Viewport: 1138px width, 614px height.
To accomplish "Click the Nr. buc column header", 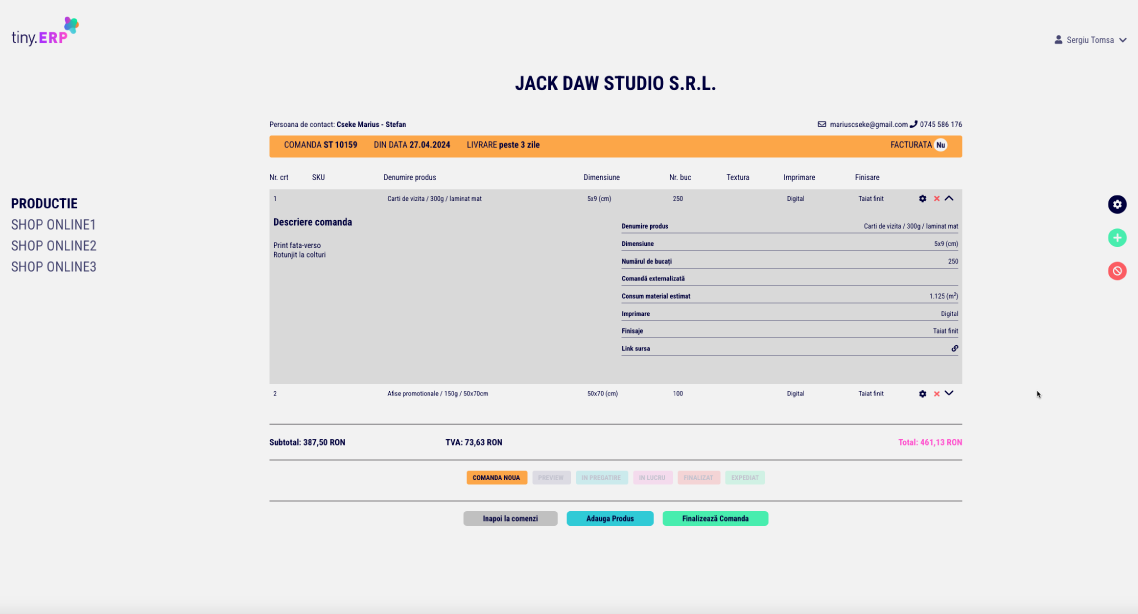I will point(680,178).
